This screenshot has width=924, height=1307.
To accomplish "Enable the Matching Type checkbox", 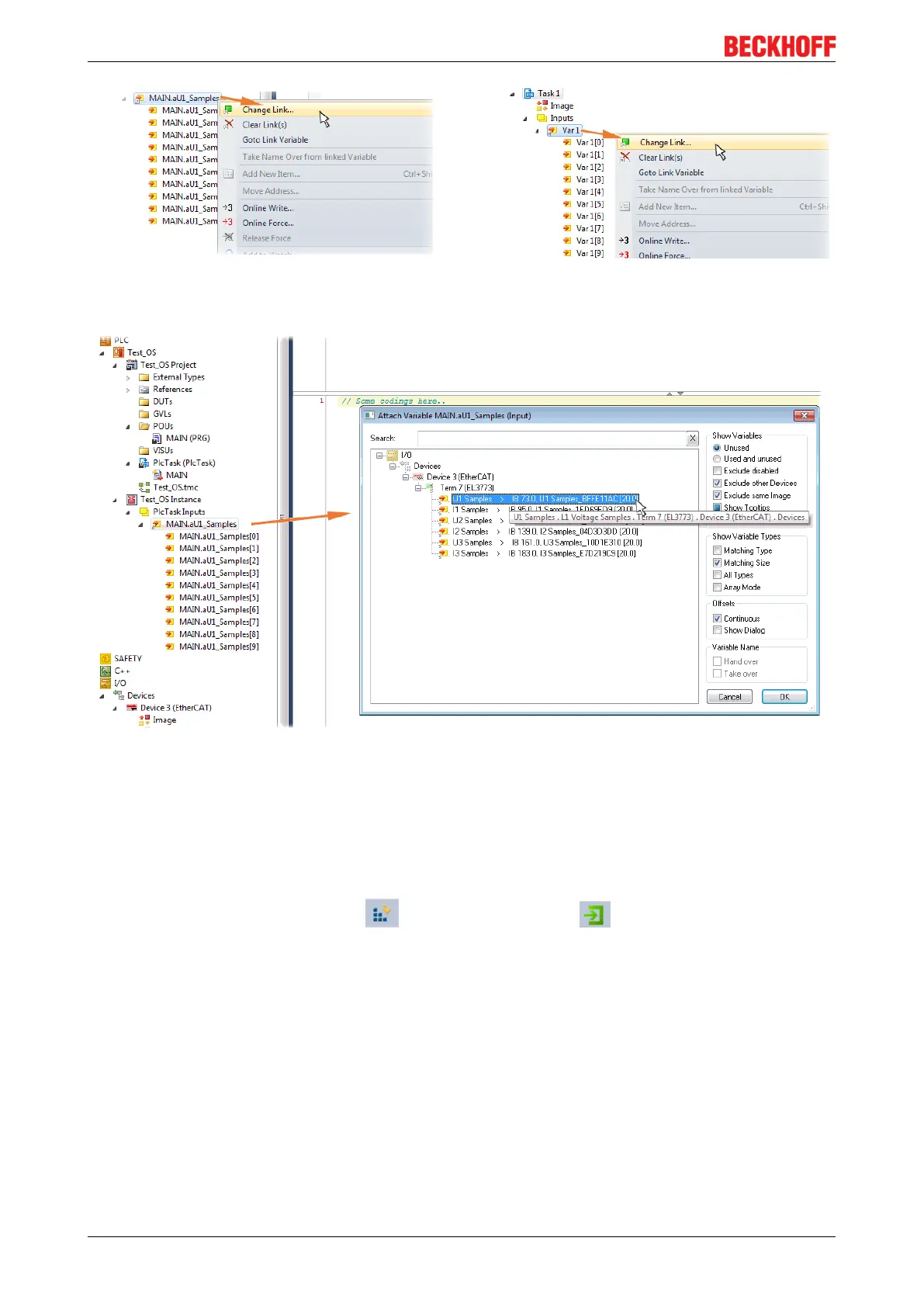I will [717, 550].
